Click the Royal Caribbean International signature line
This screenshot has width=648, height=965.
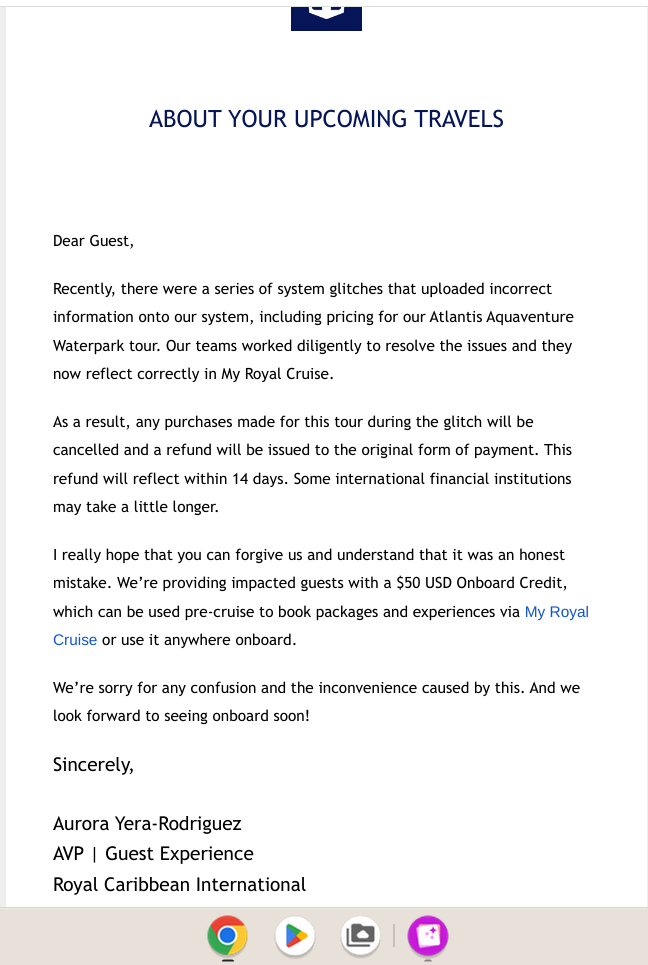point(179,884)
